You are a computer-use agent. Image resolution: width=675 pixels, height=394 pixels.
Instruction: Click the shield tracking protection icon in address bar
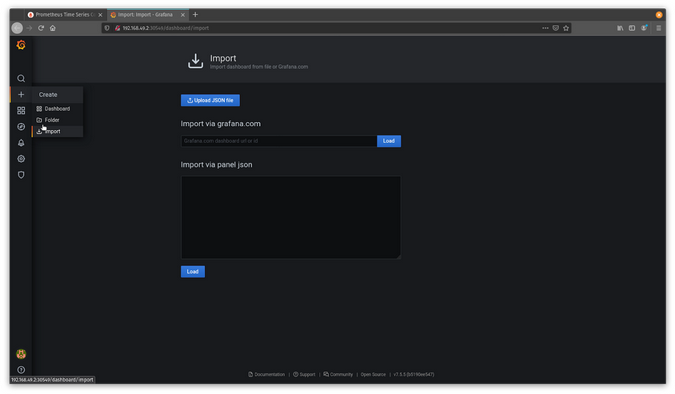point(107,28)
